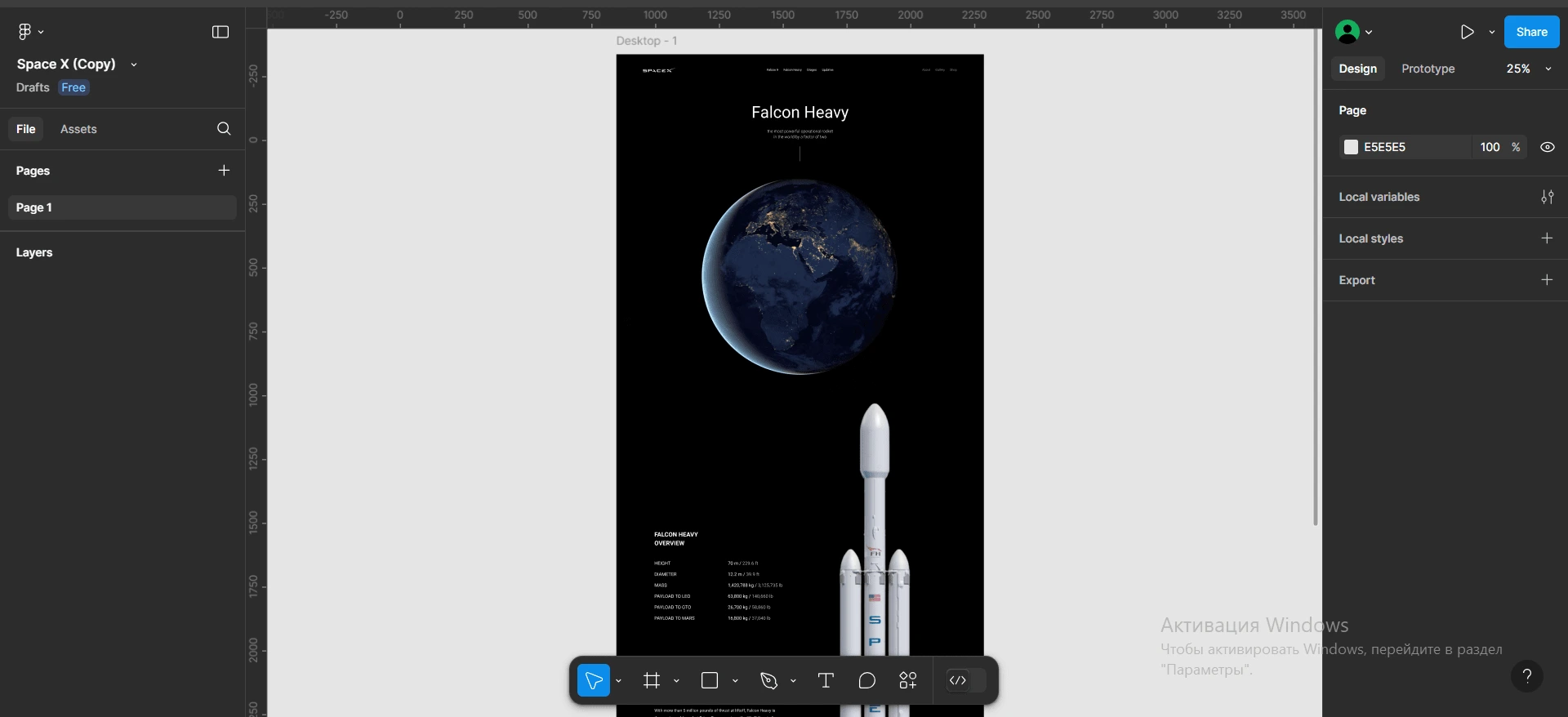1568x717 pixels.
Task: Switch to the File tab
Action: (x=26, y=129)
